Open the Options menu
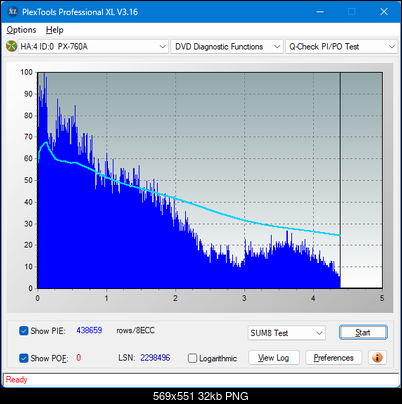Screen dimensions: 402x404 [21, 30]
